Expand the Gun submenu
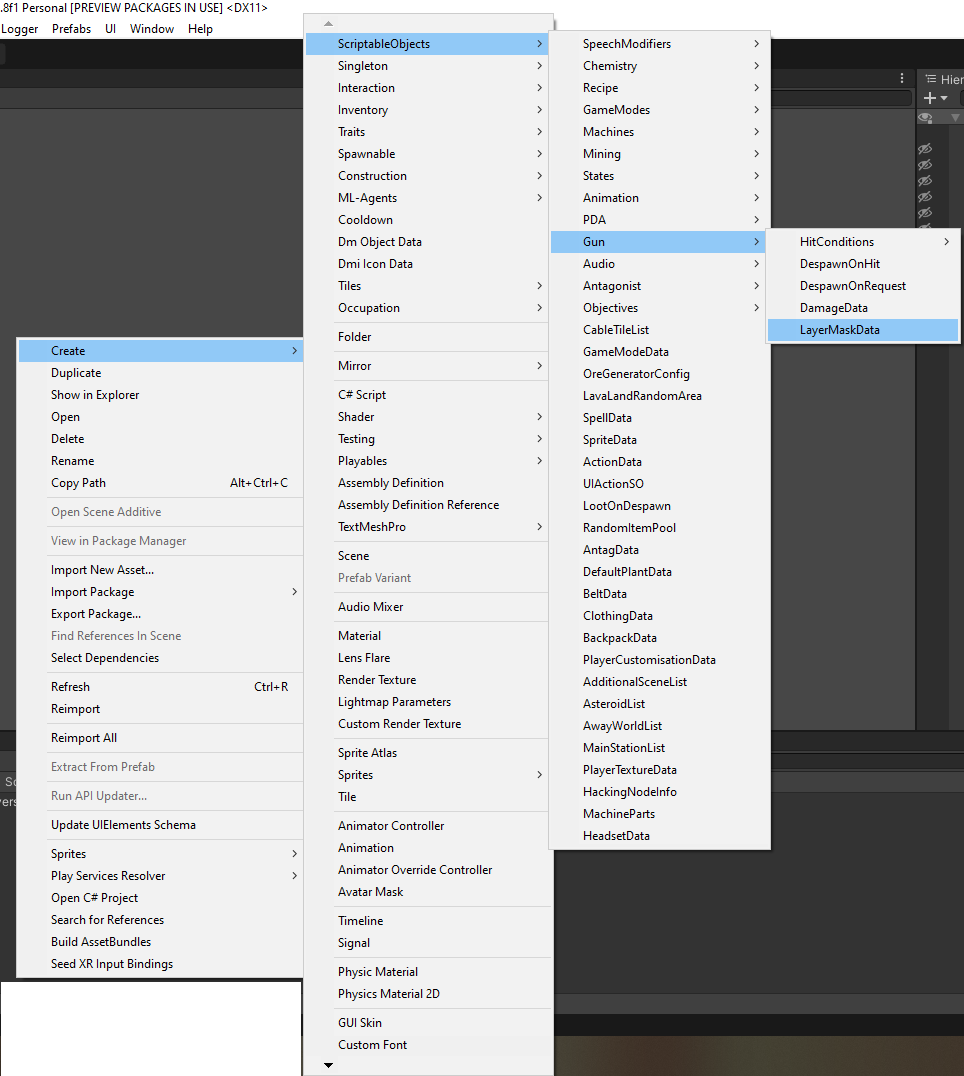The height and width of the screenshot is (1076, 964). pos(659,242)
